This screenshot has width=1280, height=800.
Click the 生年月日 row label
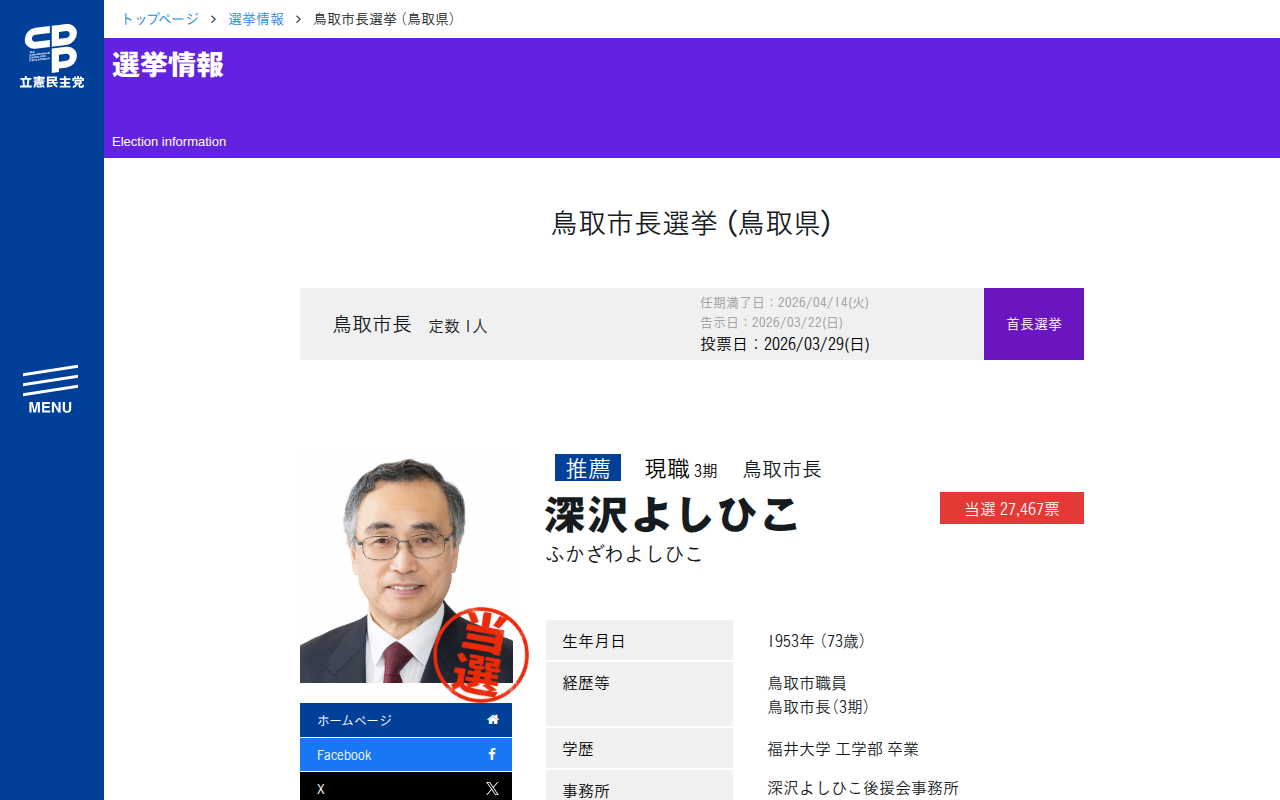click(x=639, y=641)
